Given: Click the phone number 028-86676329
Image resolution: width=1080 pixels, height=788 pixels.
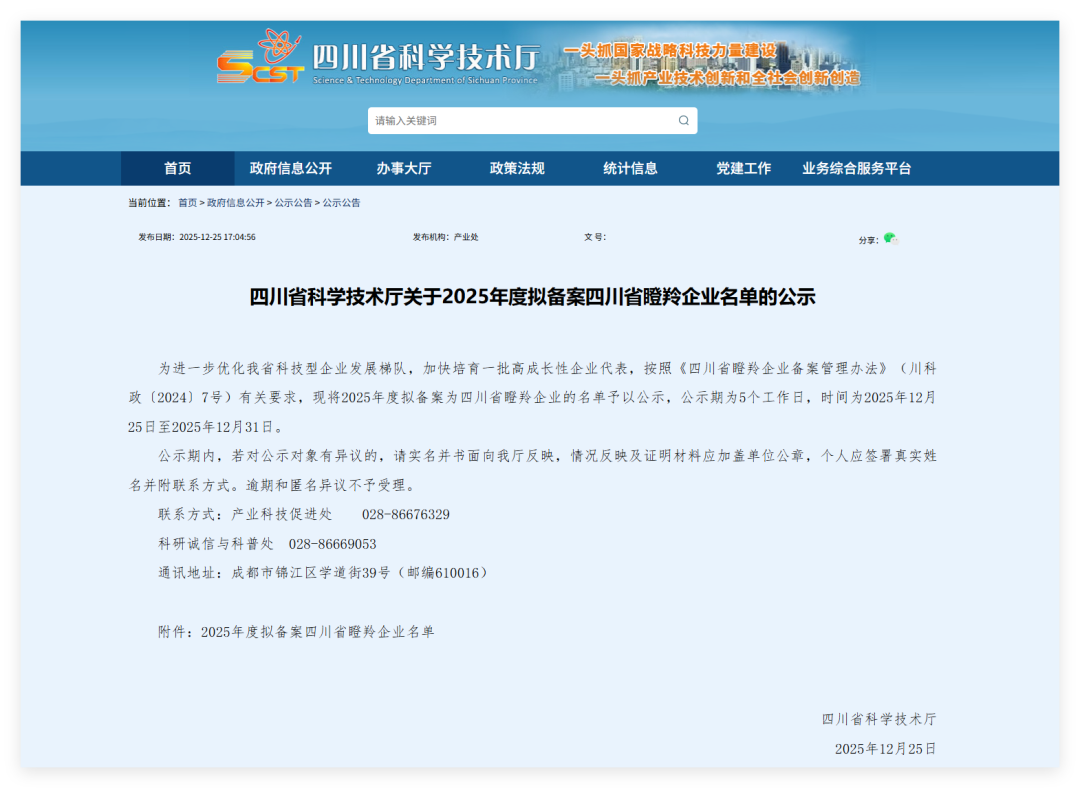Looking at the screenshot, I should (x=405, y=515).
